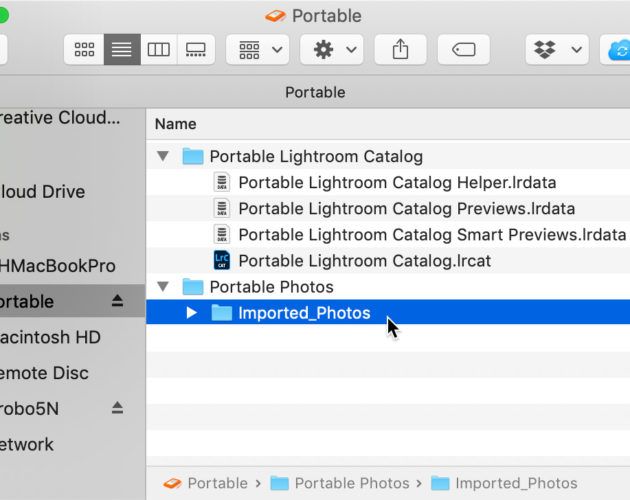Image resolution: width=630 pixels, height=500 pixels.
Task: Click the Portable Lightroom Catalog folder name
Action: [316, 156]
